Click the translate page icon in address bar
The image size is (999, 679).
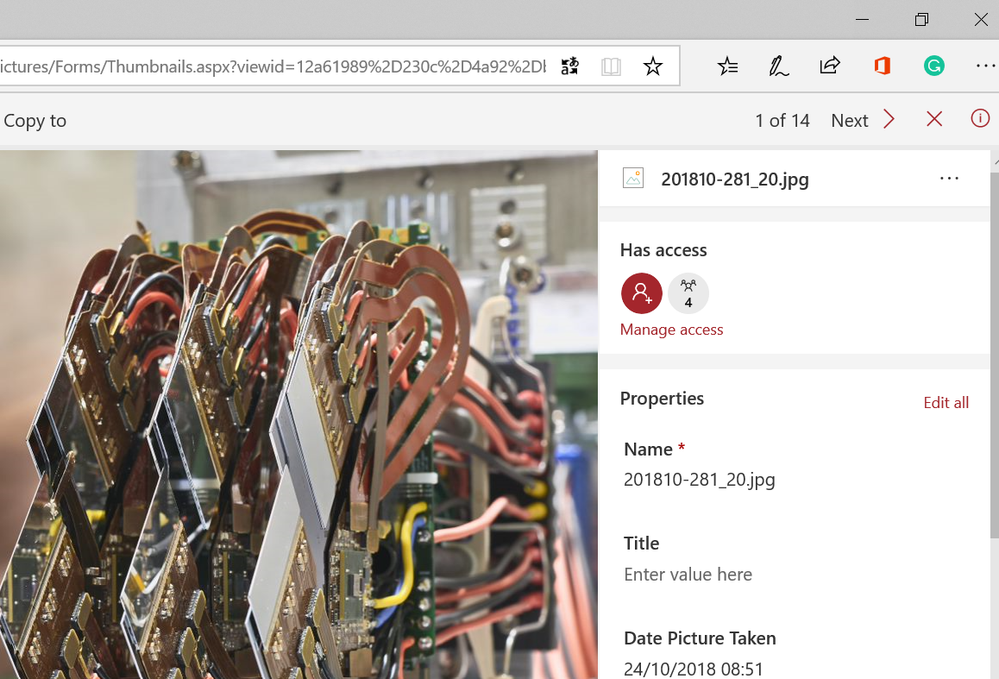pyautogui.click(x=570, y=66)
